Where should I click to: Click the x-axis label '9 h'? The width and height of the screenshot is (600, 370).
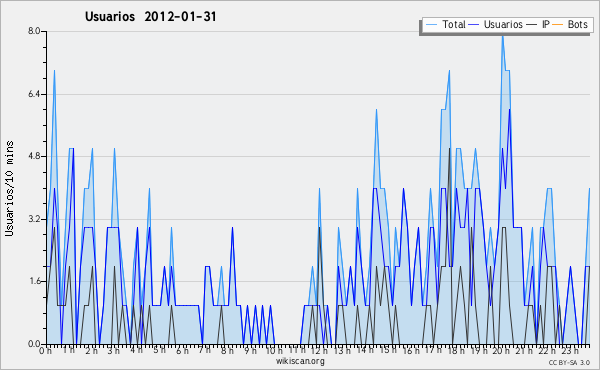[x=250, y=350]
